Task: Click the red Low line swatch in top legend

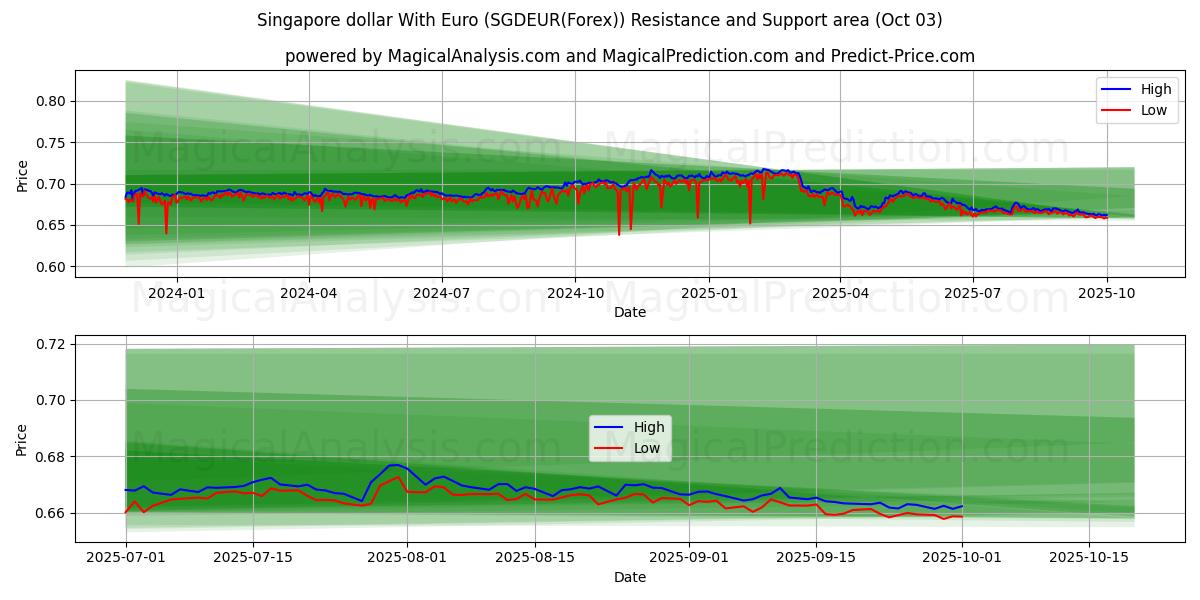Action: point(1116,110)
